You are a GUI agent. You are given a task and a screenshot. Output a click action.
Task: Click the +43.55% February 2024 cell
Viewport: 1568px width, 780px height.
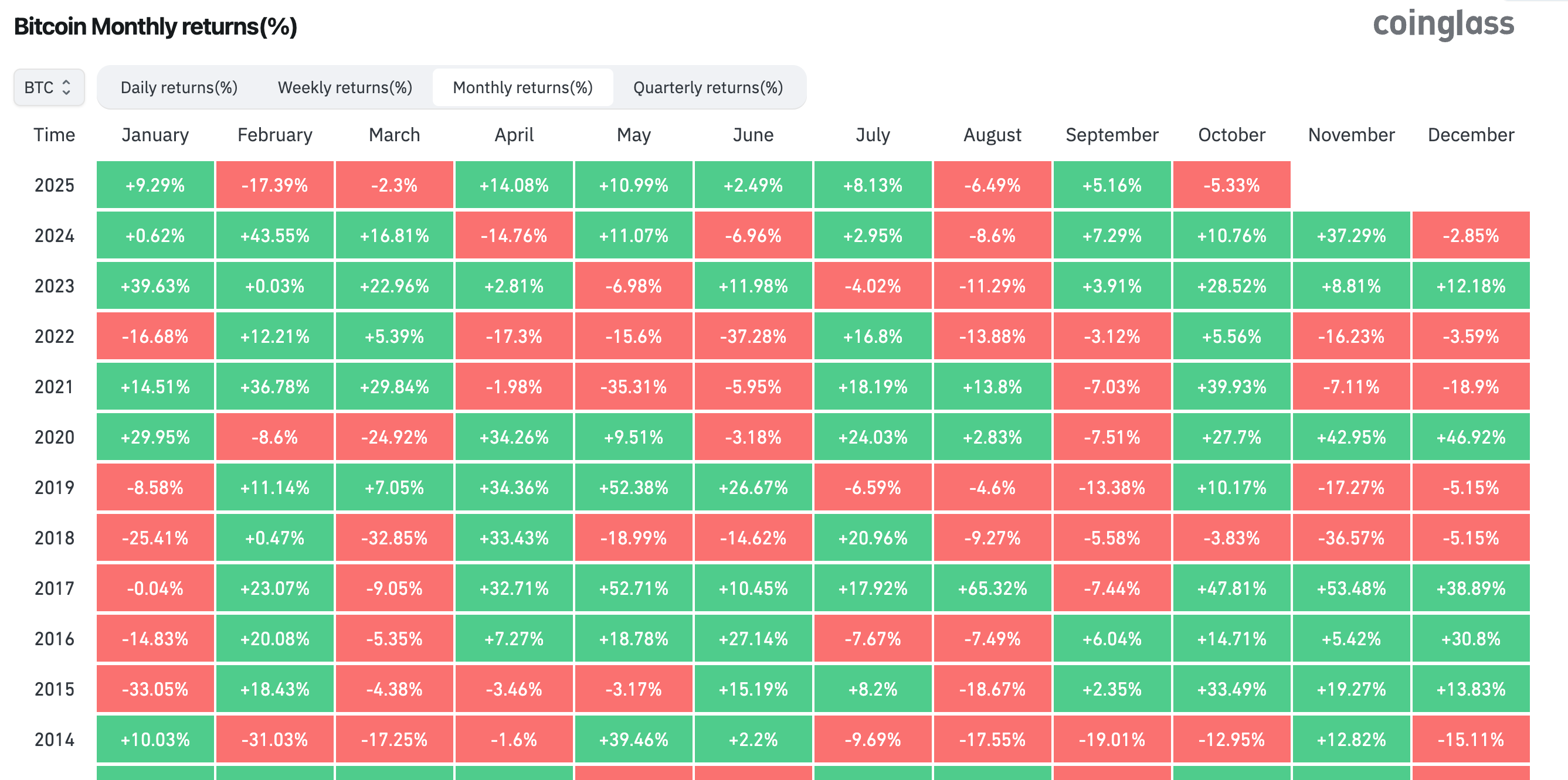[274, 236]
